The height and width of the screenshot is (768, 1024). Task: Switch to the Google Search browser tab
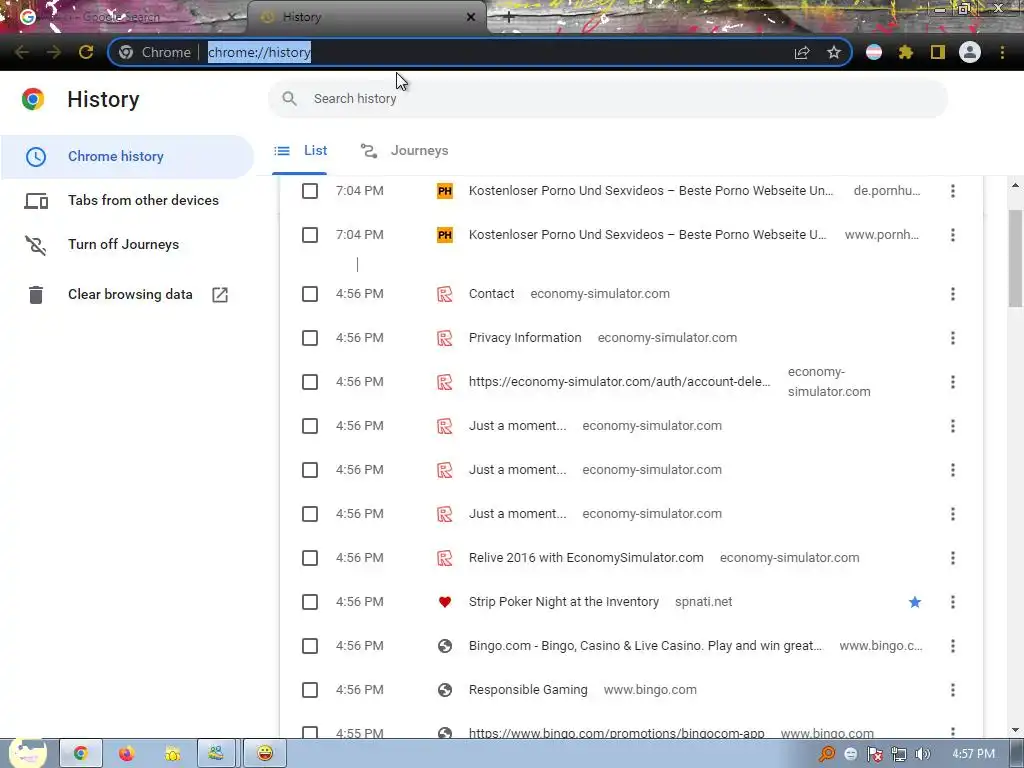tap(124, 18)
